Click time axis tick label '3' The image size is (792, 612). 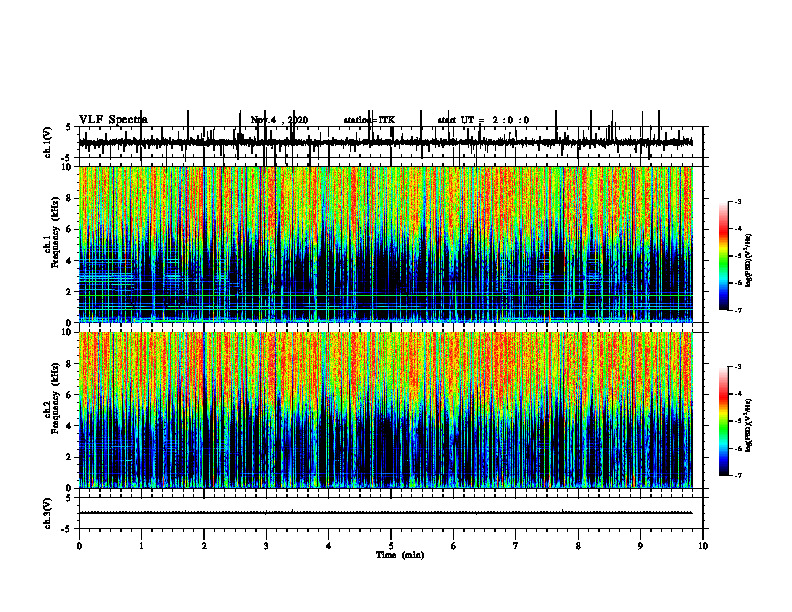pos(266,546)
